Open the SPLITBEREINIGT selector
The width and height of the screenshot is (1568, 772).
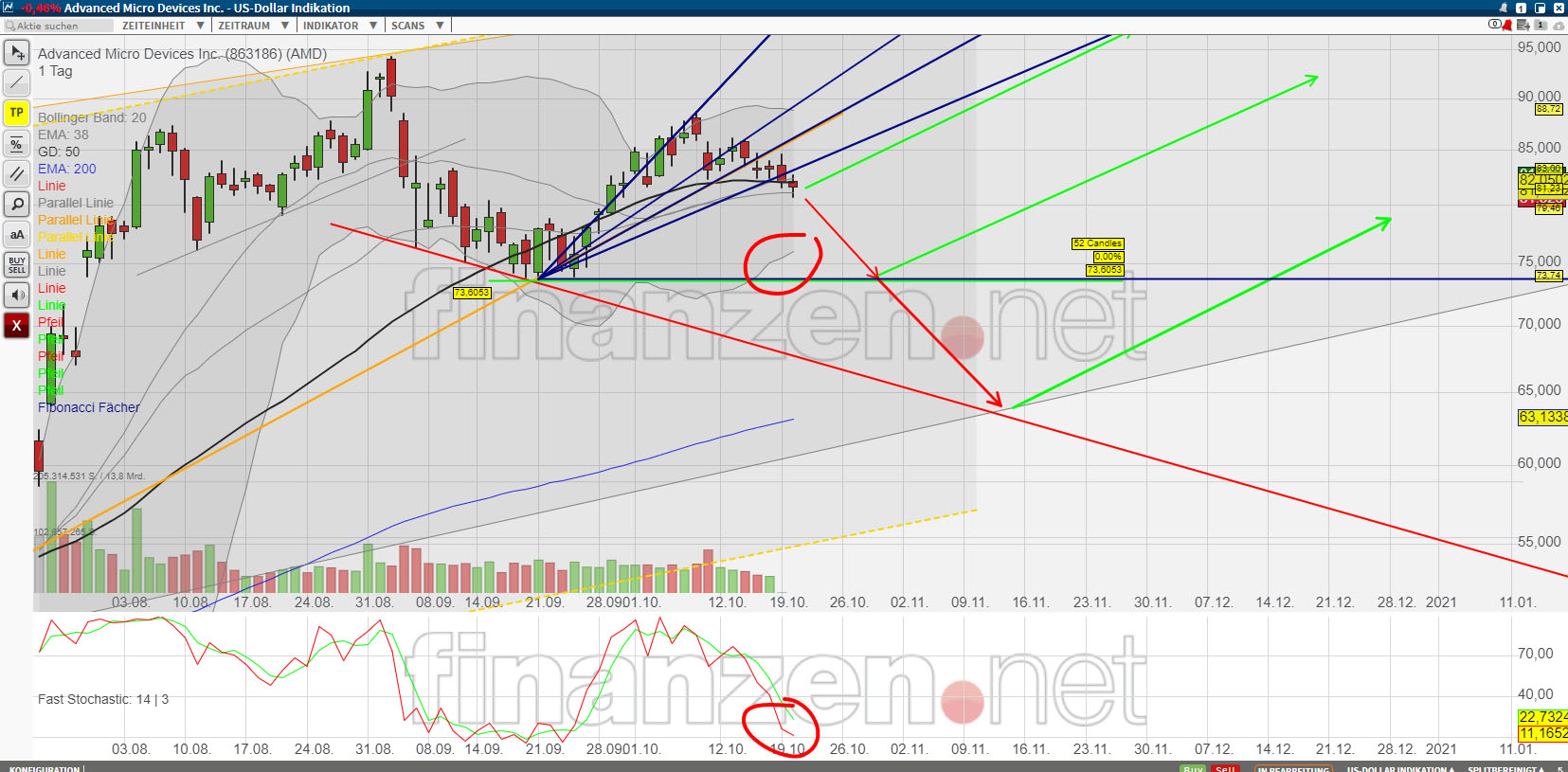(x=1505, y=768)
